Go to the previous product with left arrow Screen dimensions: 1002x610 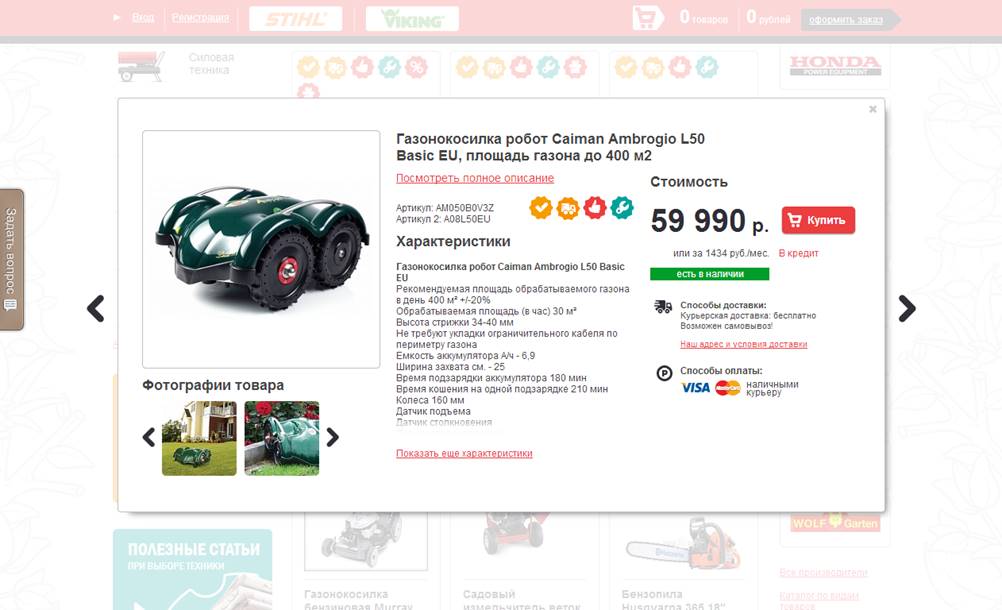96,309
